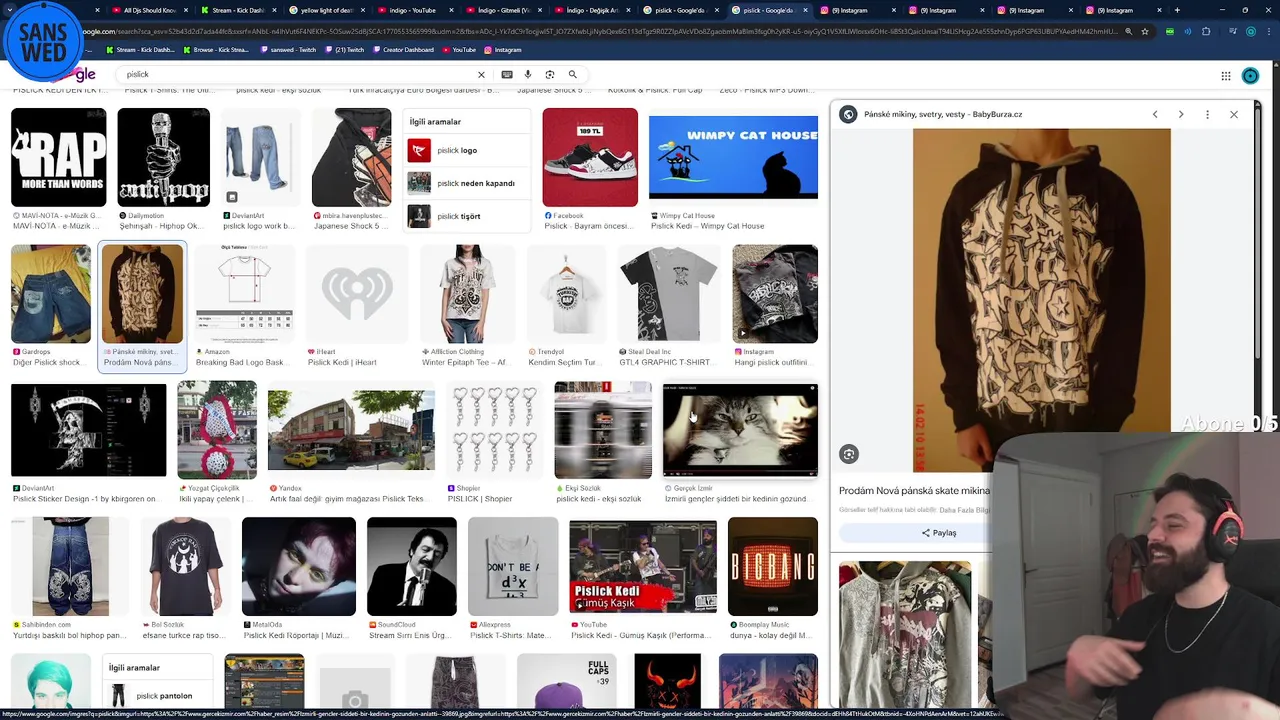Screen dimensions: 1280x720
Task: Switch to 'All Djs Should Know' tab
Action: point(148,10)
